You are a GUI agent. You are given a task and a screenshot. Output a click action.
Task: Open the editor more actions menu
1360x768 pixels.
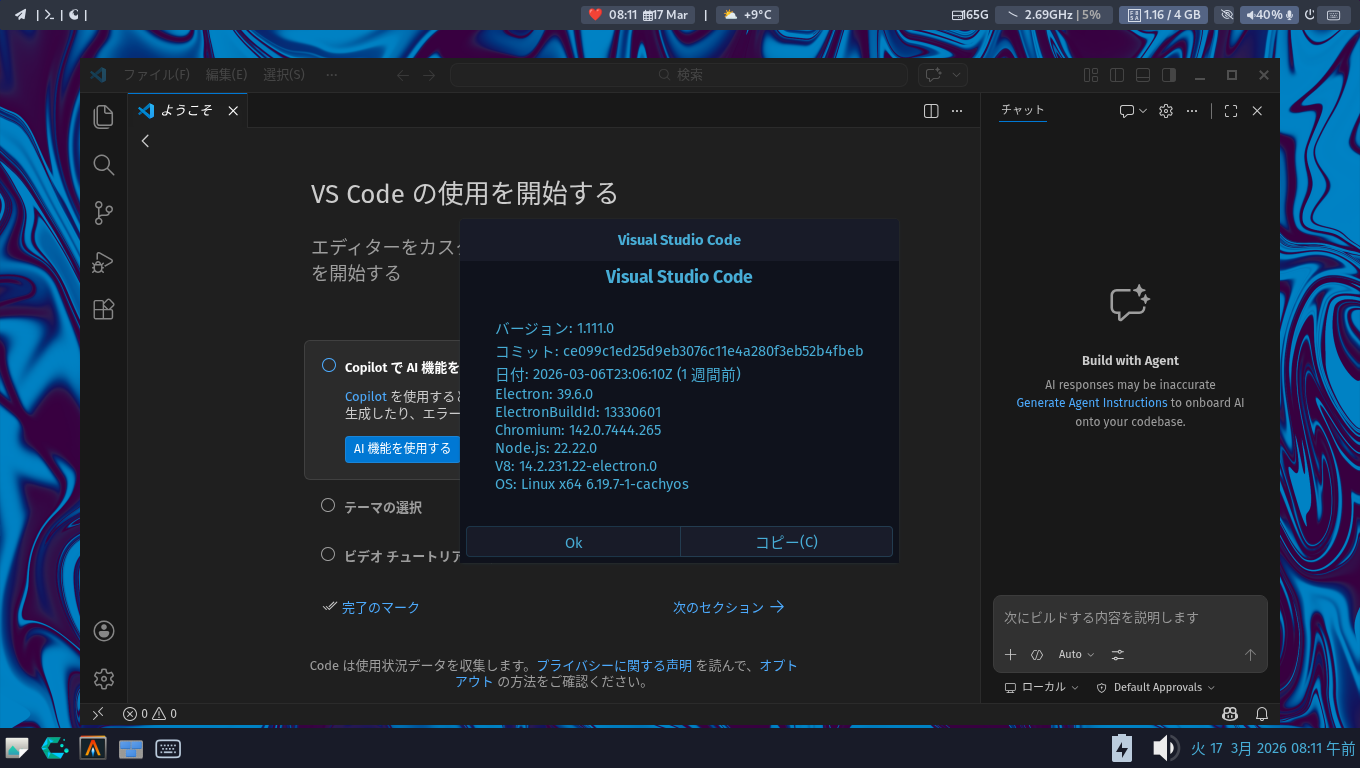click(957, 111)
